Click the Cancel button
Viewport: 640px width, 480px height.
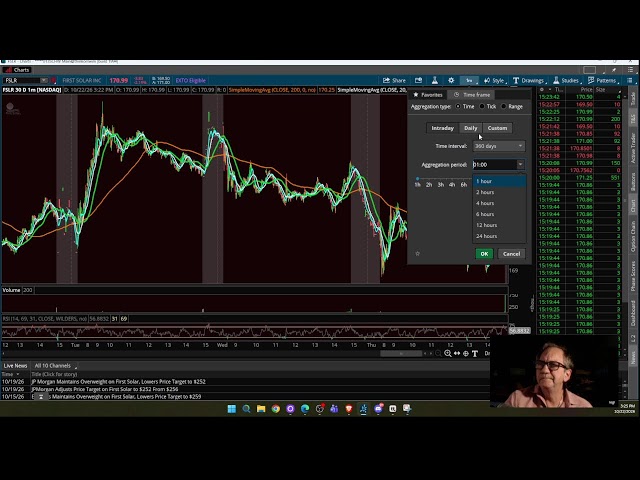[511, 254]
